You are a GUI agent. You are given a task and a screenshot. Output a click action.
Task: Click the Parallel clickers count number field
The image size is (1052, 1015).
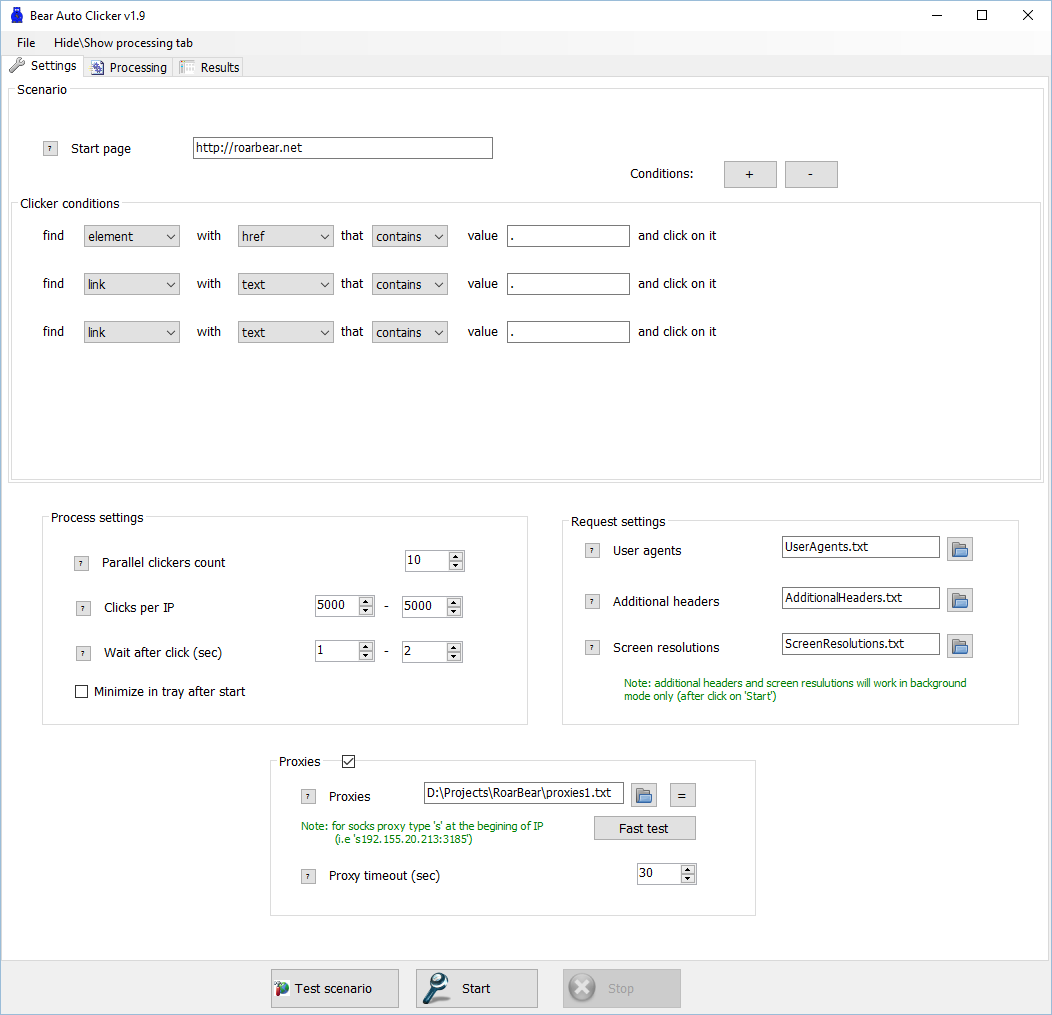[427, 561]
